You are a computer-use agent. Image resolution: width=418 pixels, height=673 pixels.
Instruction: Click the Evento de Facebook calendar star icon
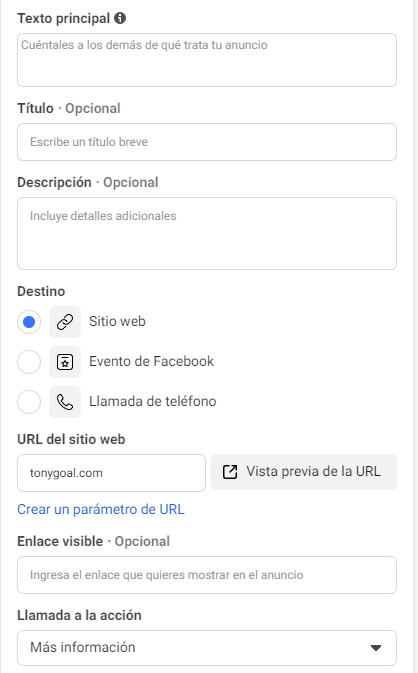pyautogui.click(x=65, y=362)
